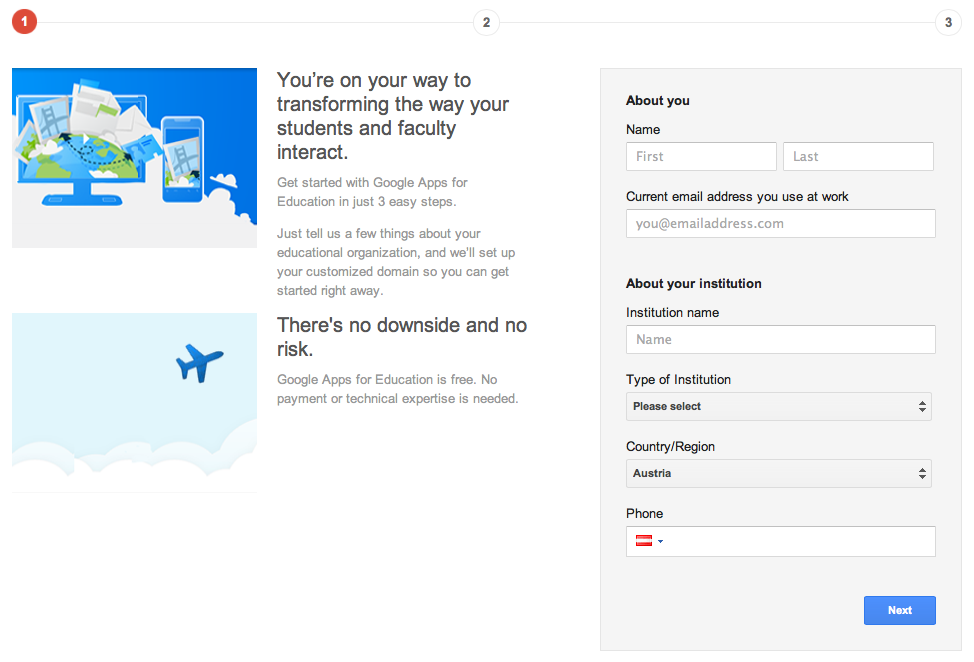Click the airplane and clouds illustration
974x662 pixels.
click(134, 402)
